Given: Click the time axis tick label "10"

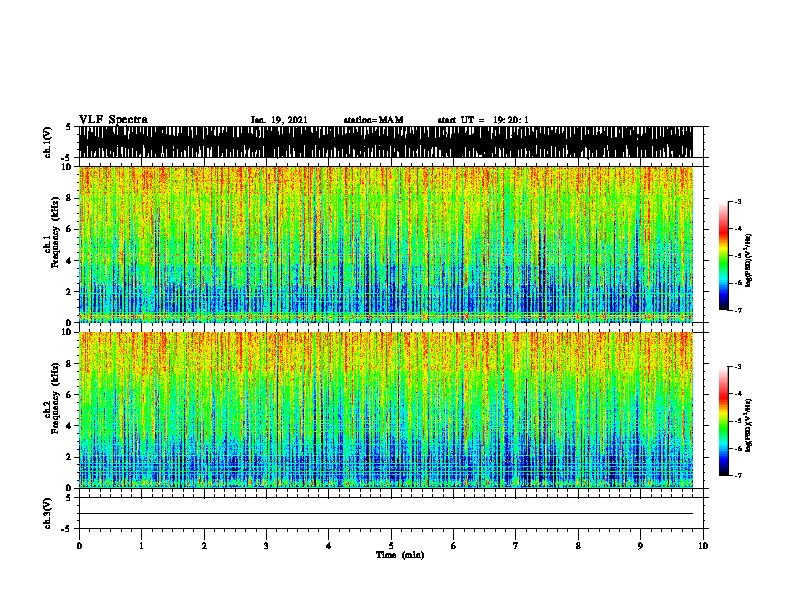Looking at the screenshot, I should tap(703, 546).
